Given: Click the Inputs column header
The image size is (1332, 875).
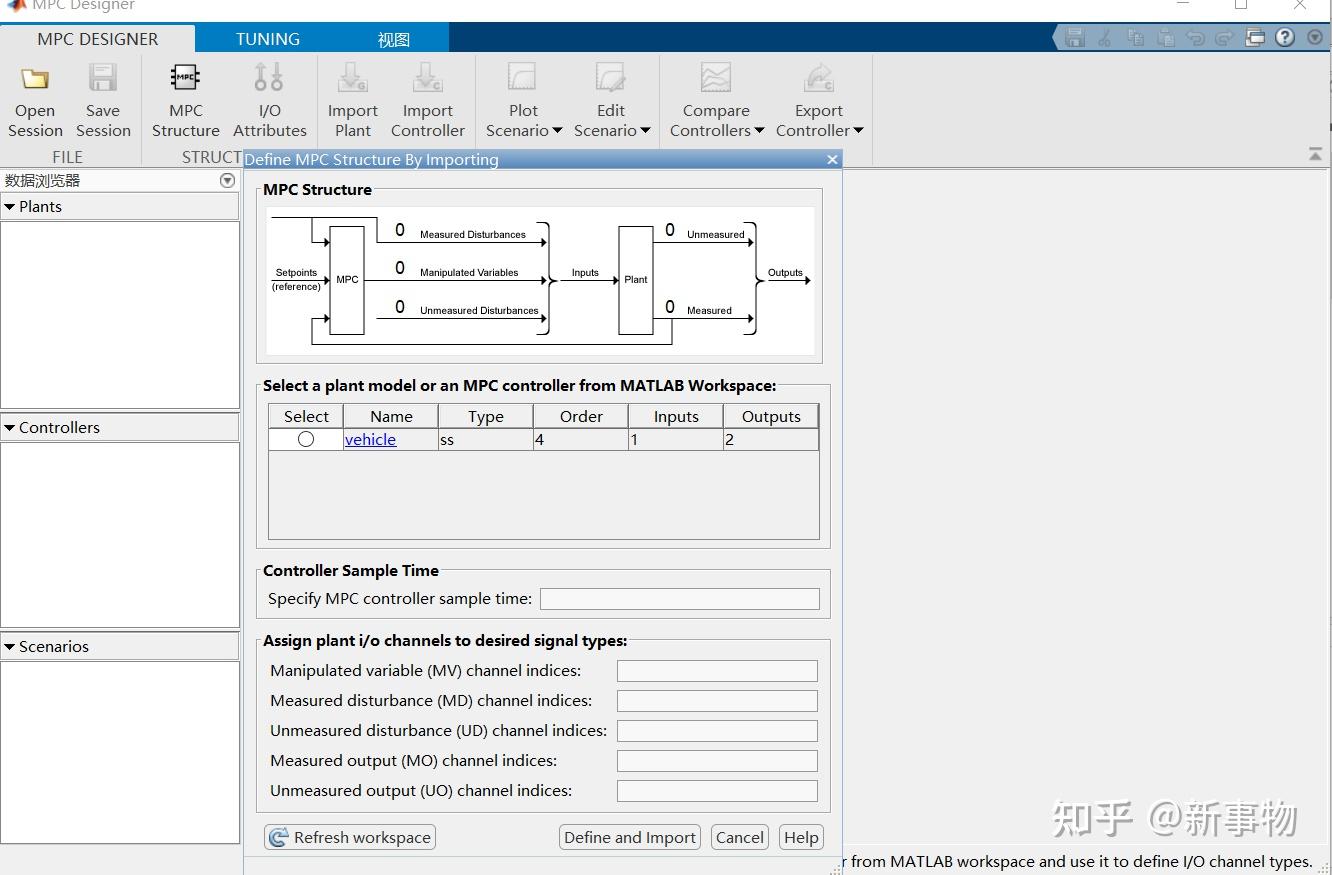Looking at the screenshot, I should (676, 416).
